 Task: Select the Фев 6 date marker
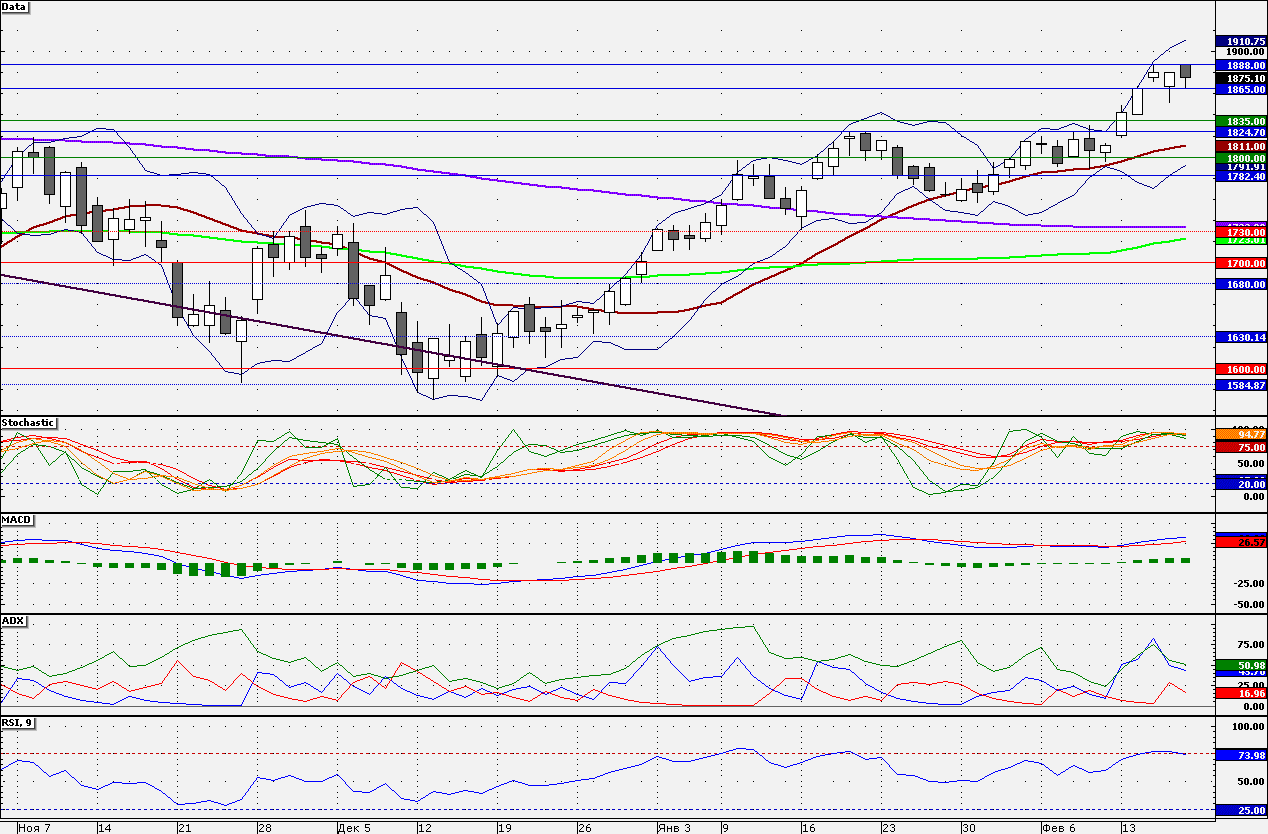[1059, 828]
